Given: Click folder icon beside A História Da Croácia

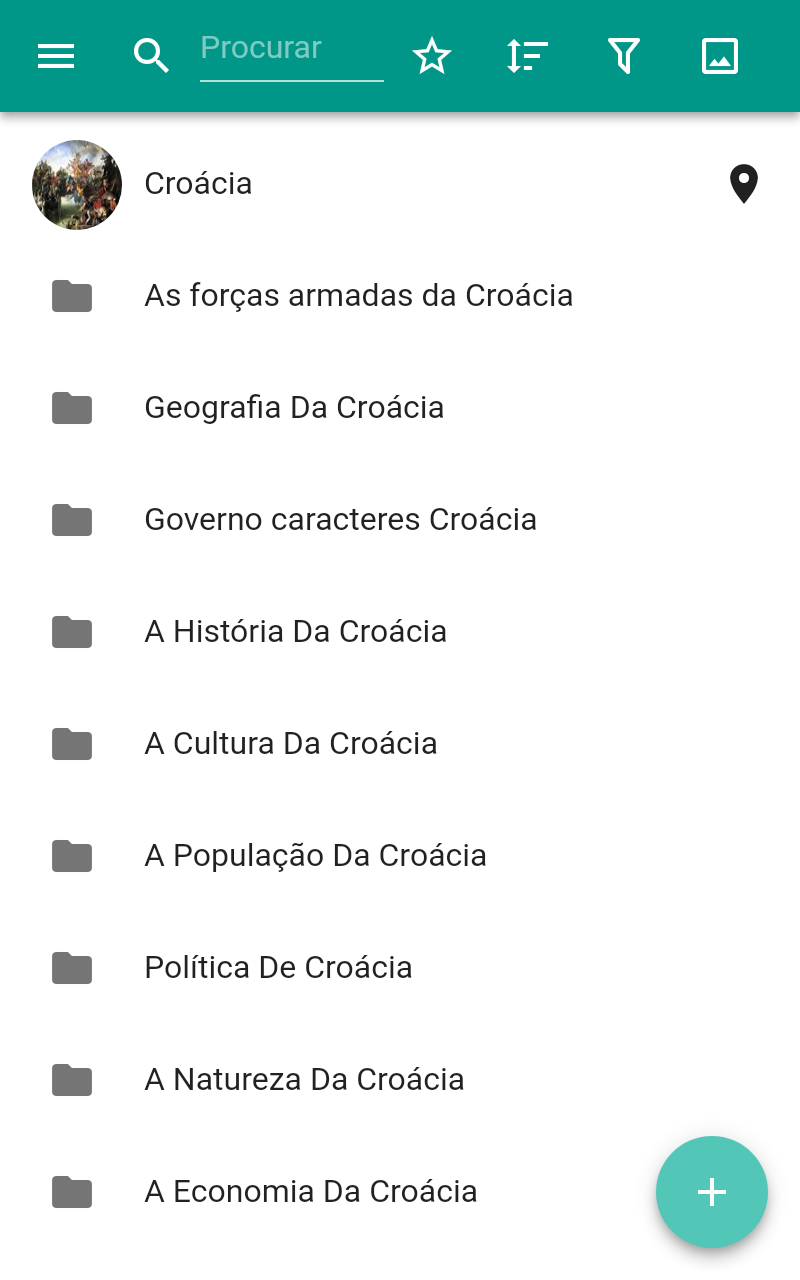Looking at the screenshot, I should [72, 632].
